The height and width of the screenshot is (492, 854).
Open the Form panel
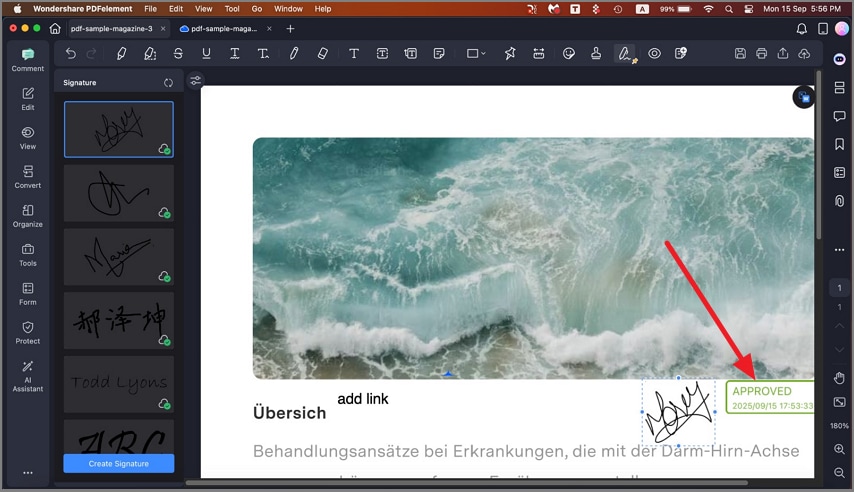point(28,294)
